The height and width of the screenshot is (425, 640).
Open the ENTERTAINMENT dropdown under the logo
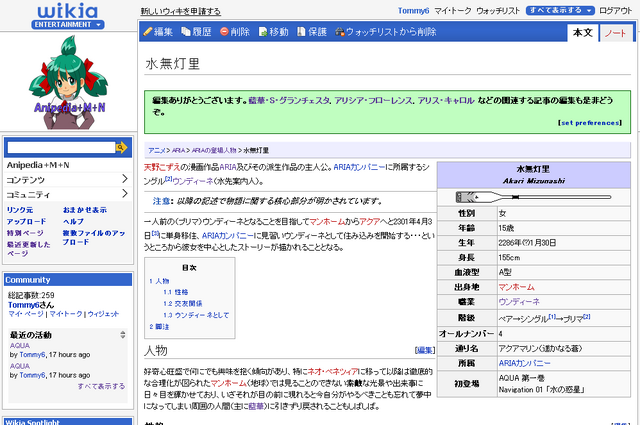tap(67, 24)
